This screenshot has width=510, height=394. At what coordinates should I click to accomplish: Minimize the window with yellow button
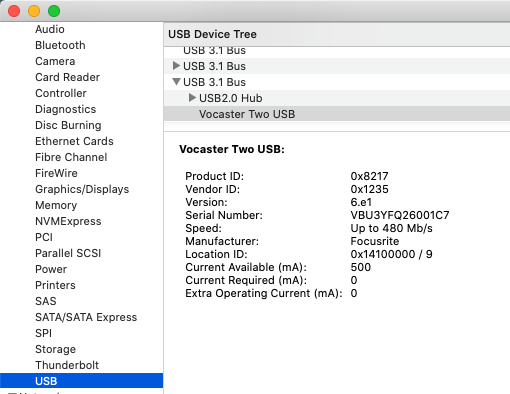[x=34, y=11]
